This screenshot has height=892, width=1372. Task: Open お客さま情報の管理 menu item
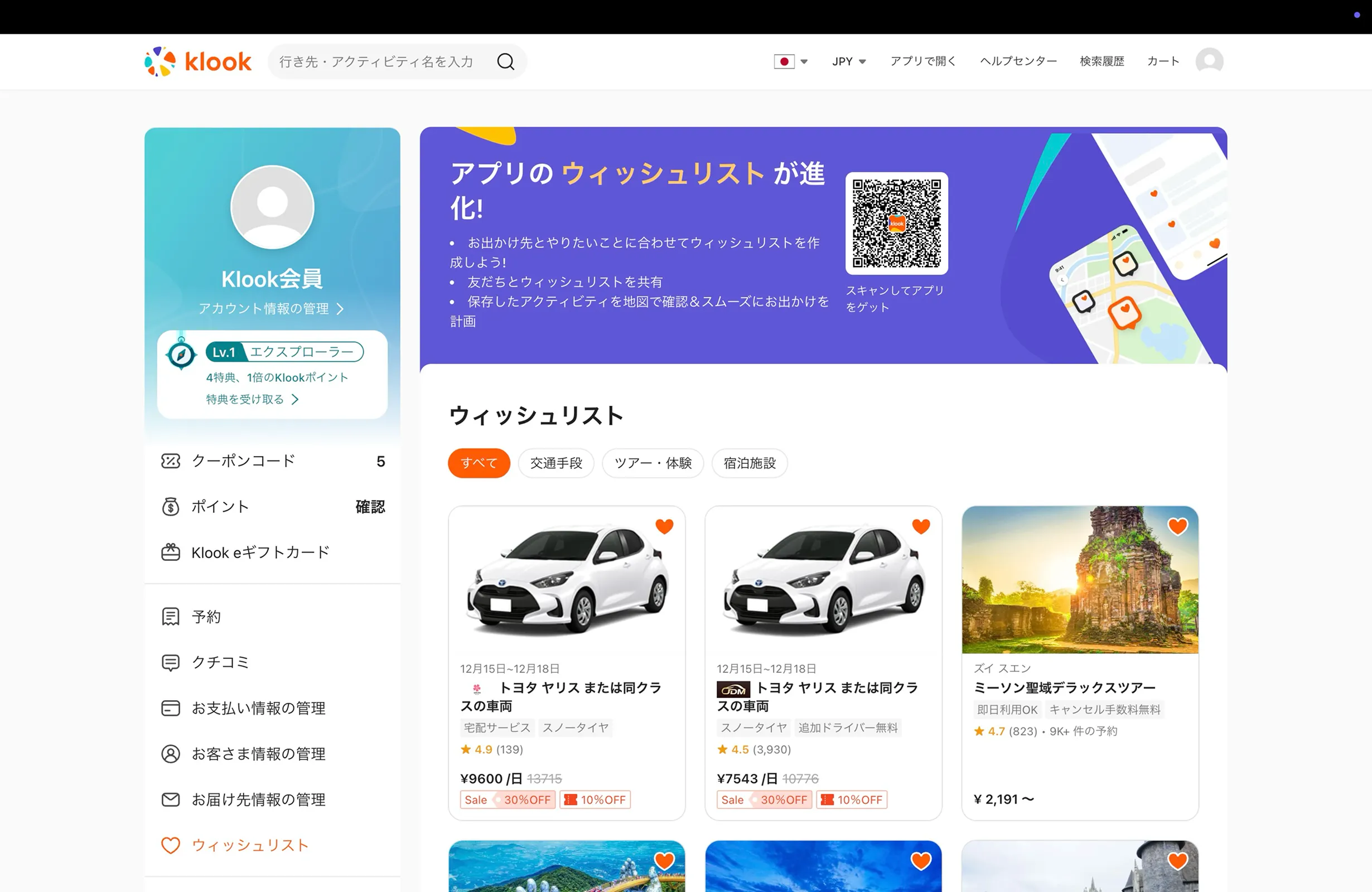(272, 754)
